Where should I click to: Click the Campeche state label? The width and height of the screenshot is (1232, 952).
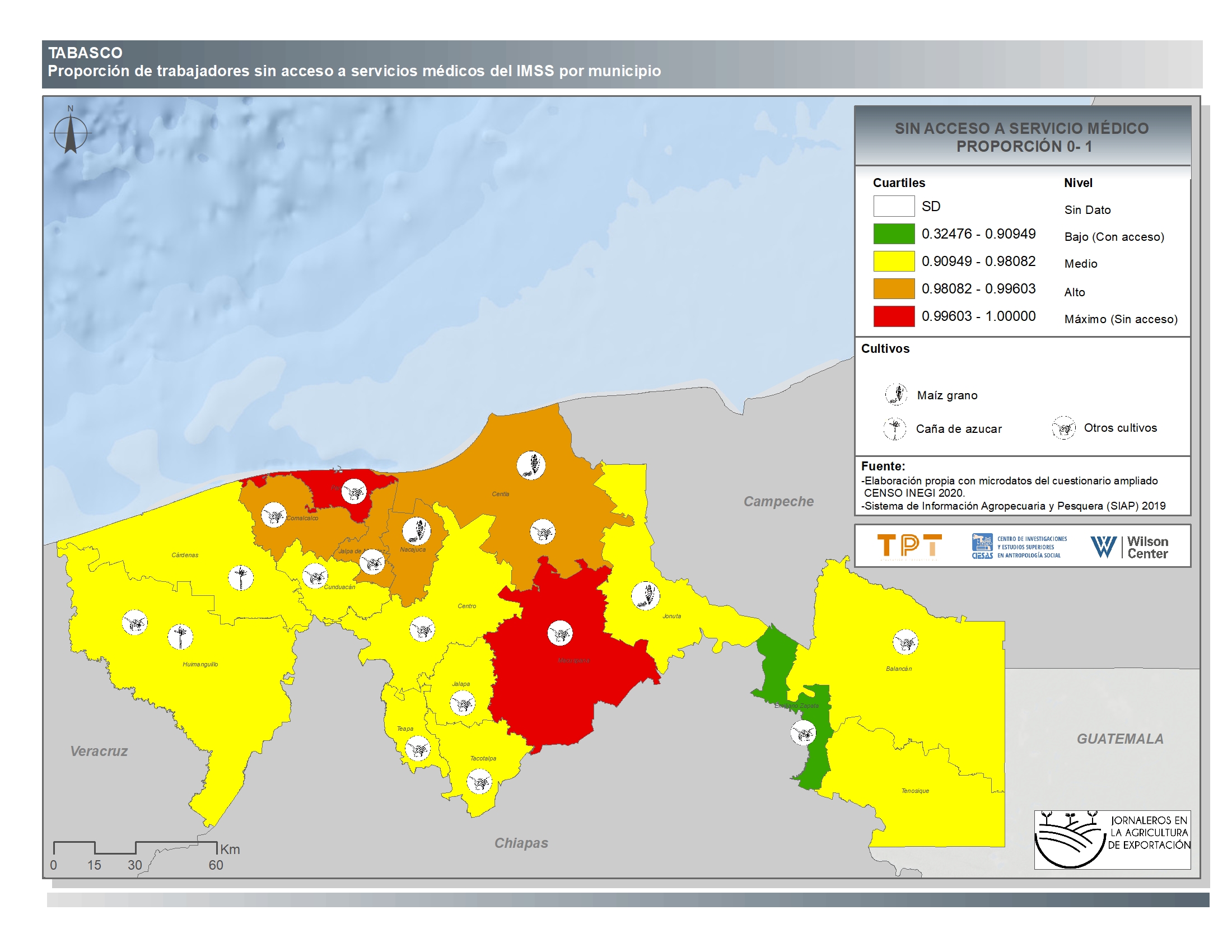click(x=778, y=501)
